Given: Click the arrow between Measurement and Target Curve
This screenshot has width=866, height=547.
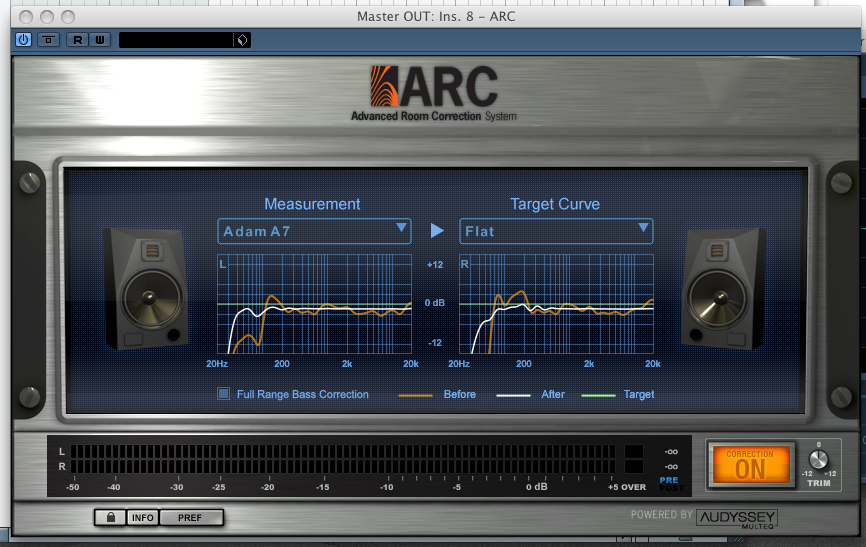Looking at the screenshot, I should click(x=437, y=230).
